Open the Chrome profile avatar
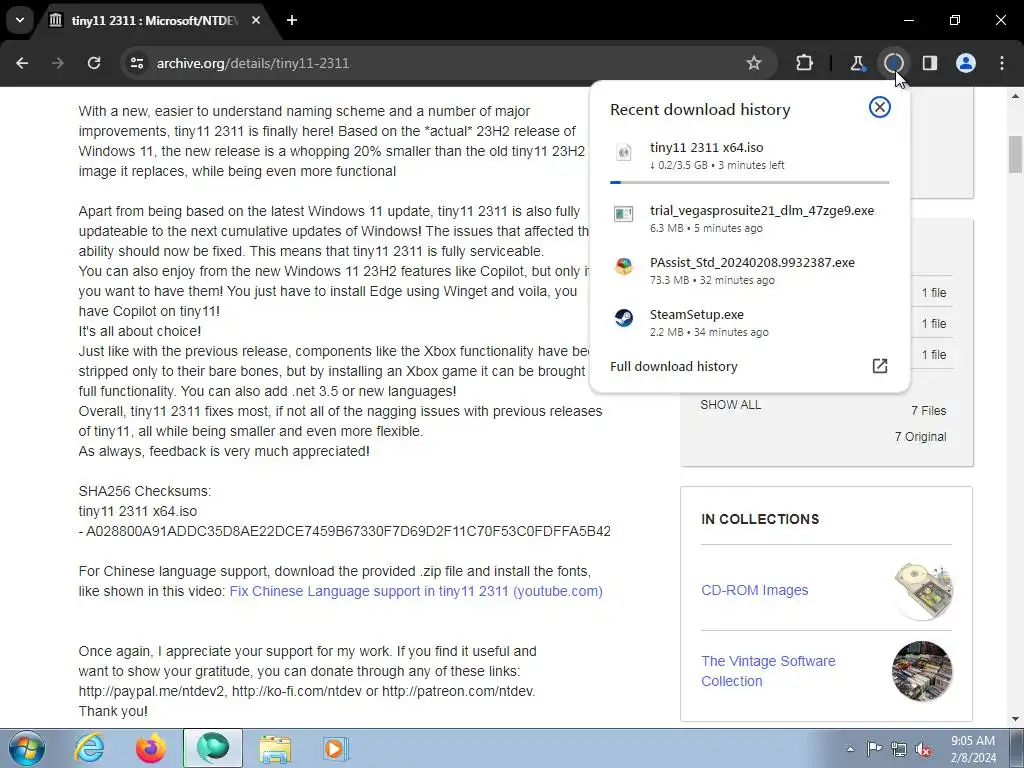 pos(966,63)
